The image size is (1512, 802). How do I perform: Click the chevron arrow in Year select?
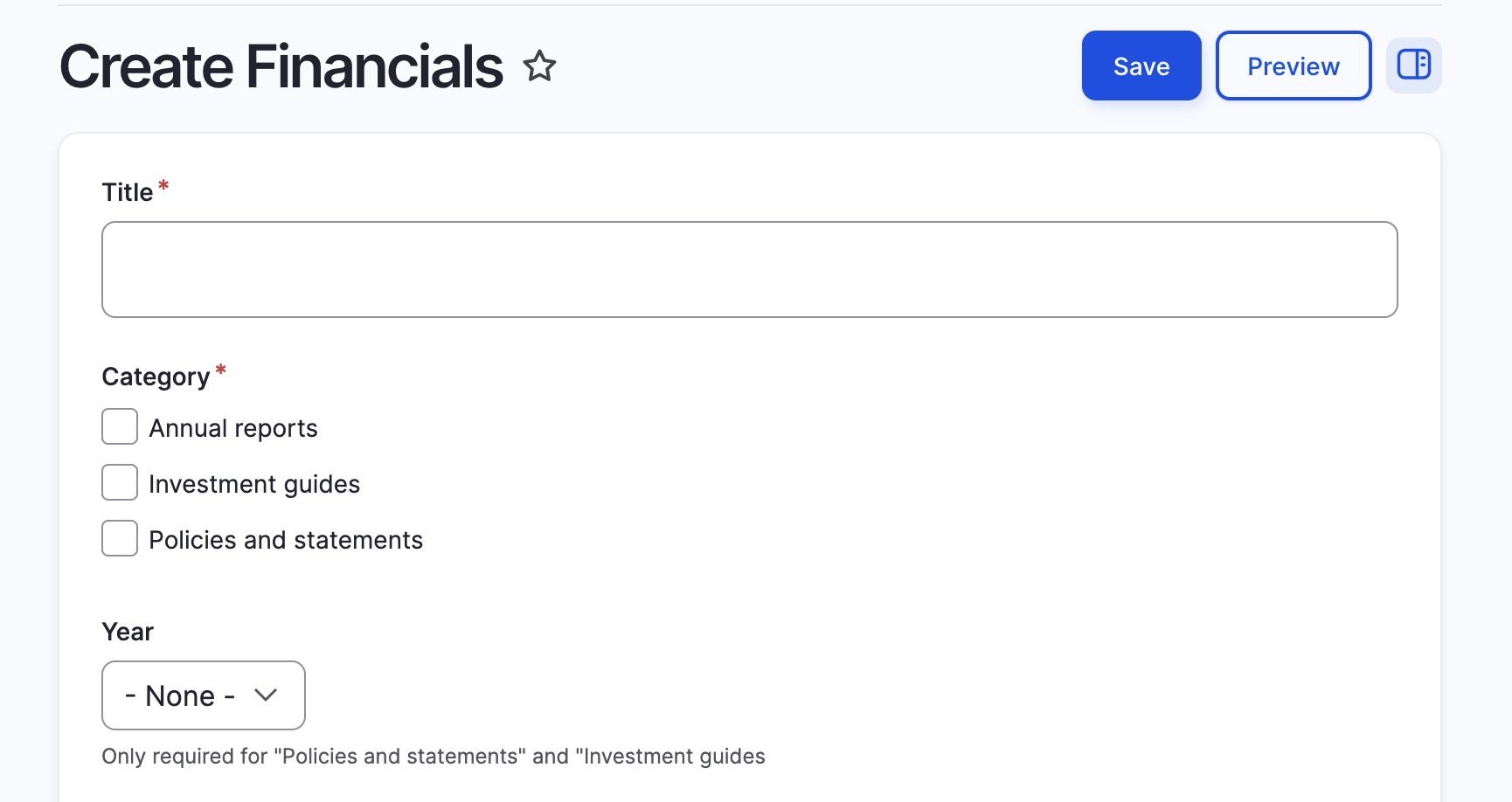tap(266, 695)
